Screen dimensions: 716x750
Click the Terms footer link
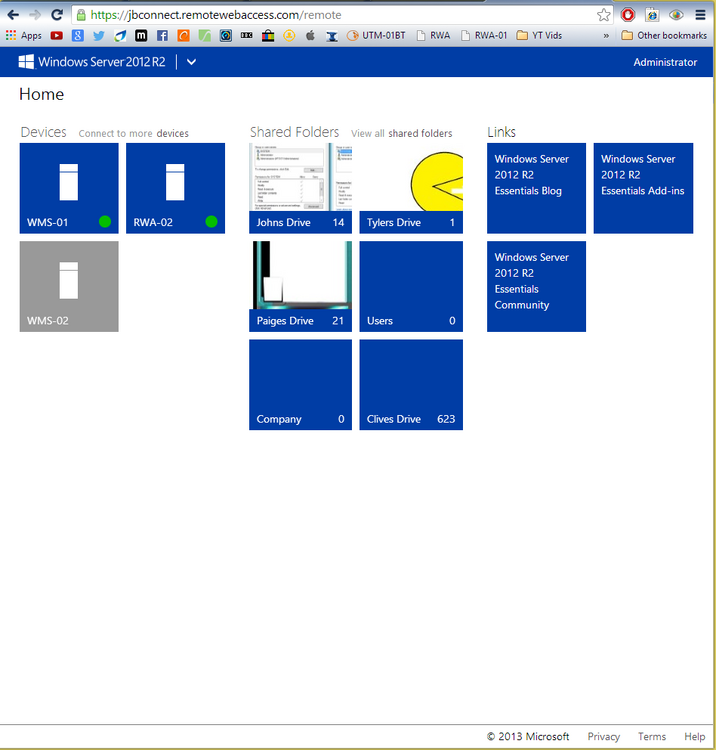click(652, 737)
